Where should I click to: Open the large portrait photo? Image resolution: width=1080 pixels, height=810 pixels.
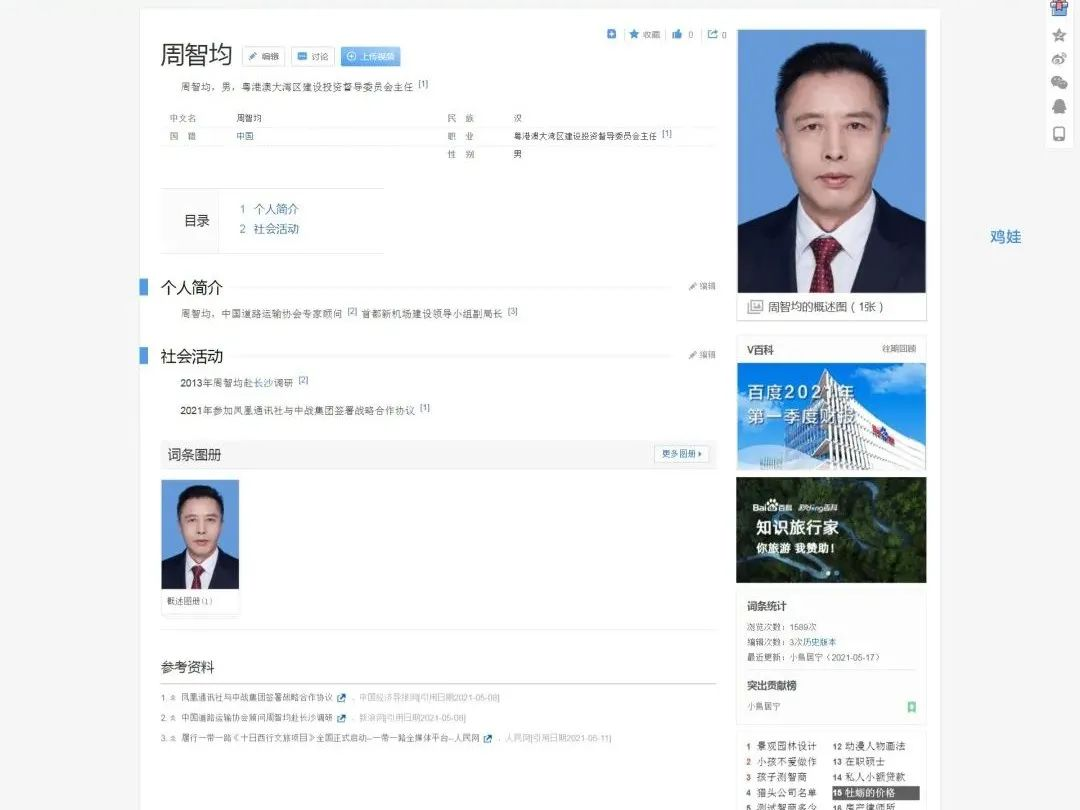831,161
